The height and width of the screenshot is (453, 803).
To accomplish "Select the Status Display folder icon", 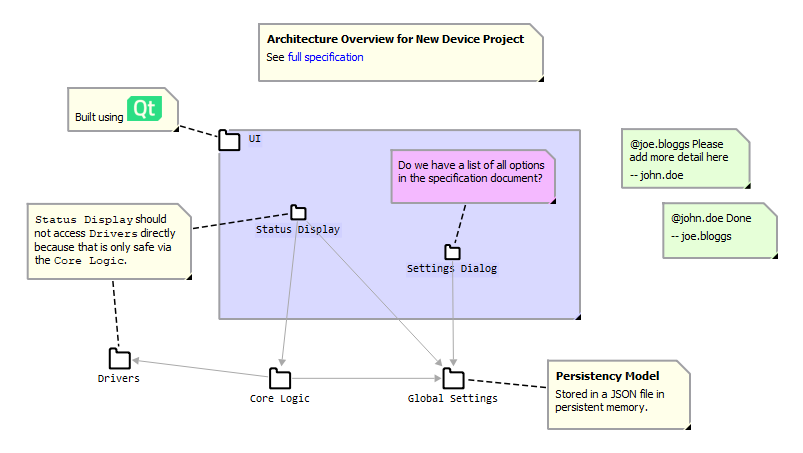I will click(298, 212).
